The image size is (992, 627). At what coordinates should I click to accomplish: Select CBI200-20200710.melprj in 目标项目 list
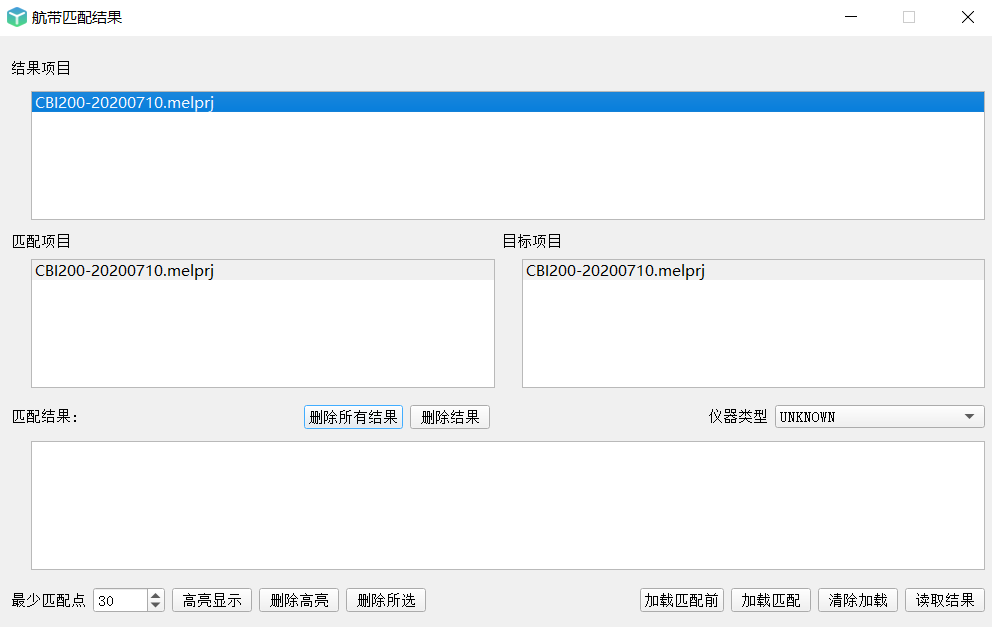[753, 270]
